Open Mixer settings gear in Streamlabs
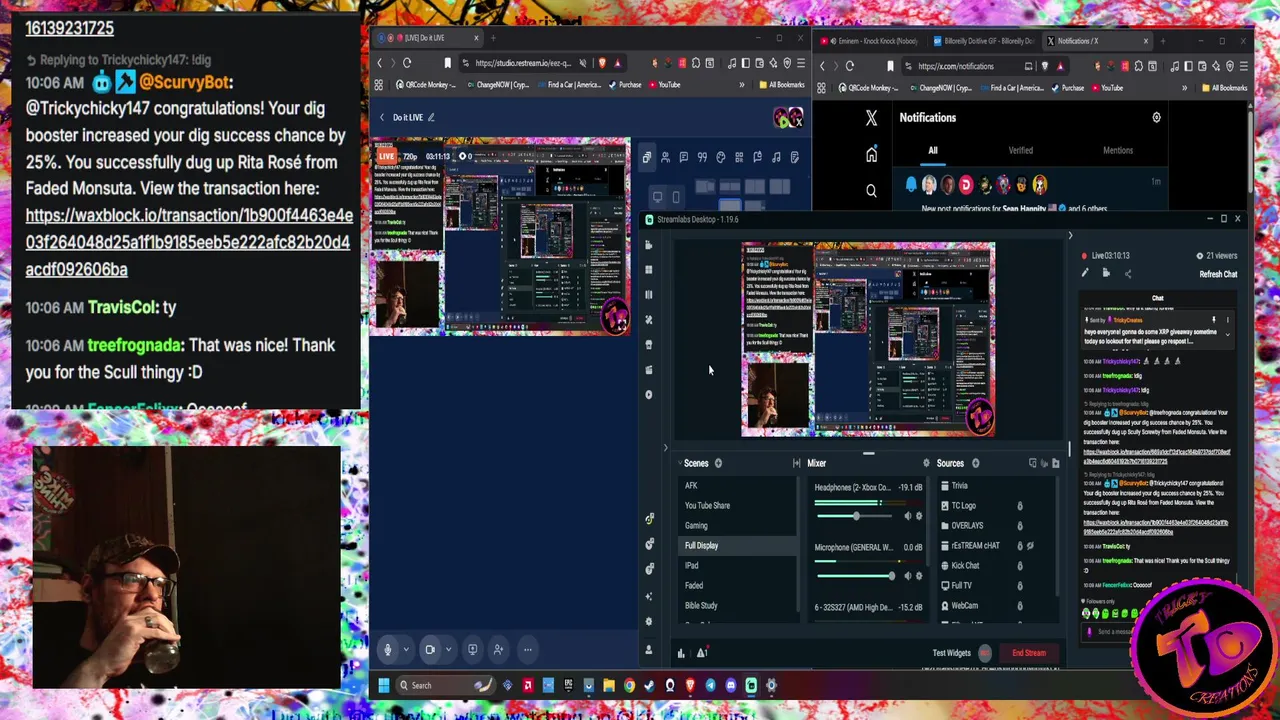1280x720 pixels. [x=926, y=463]
